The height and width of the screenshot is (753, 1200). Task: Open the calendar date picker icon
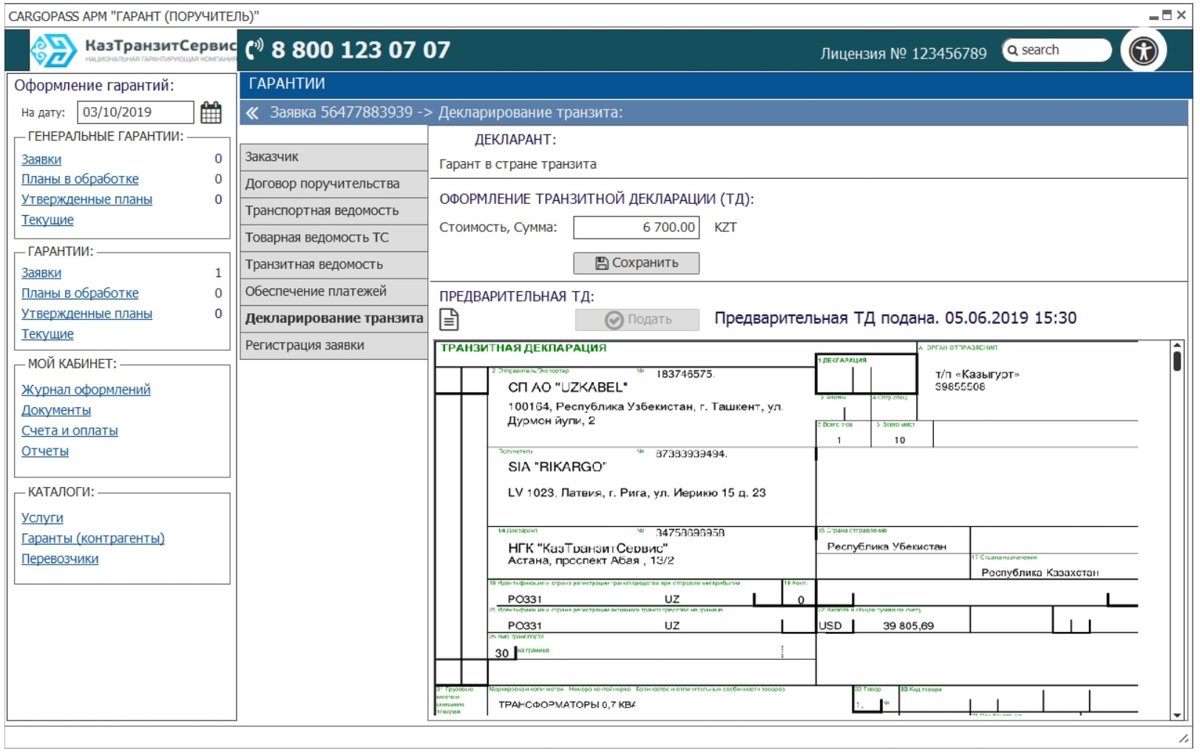(x=210, y=113)
